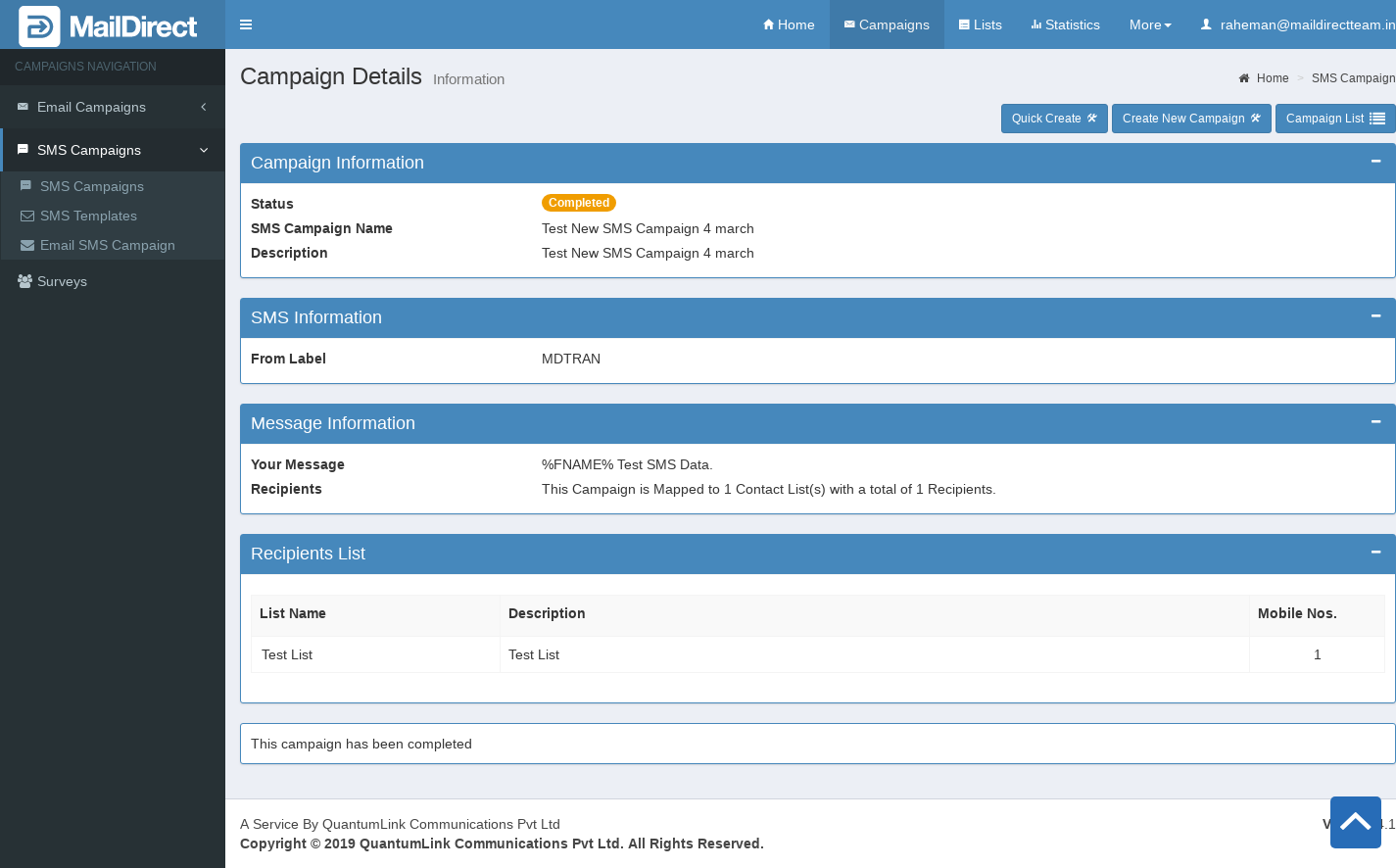Click the SMS Templates envelope icon

[27, 216]
